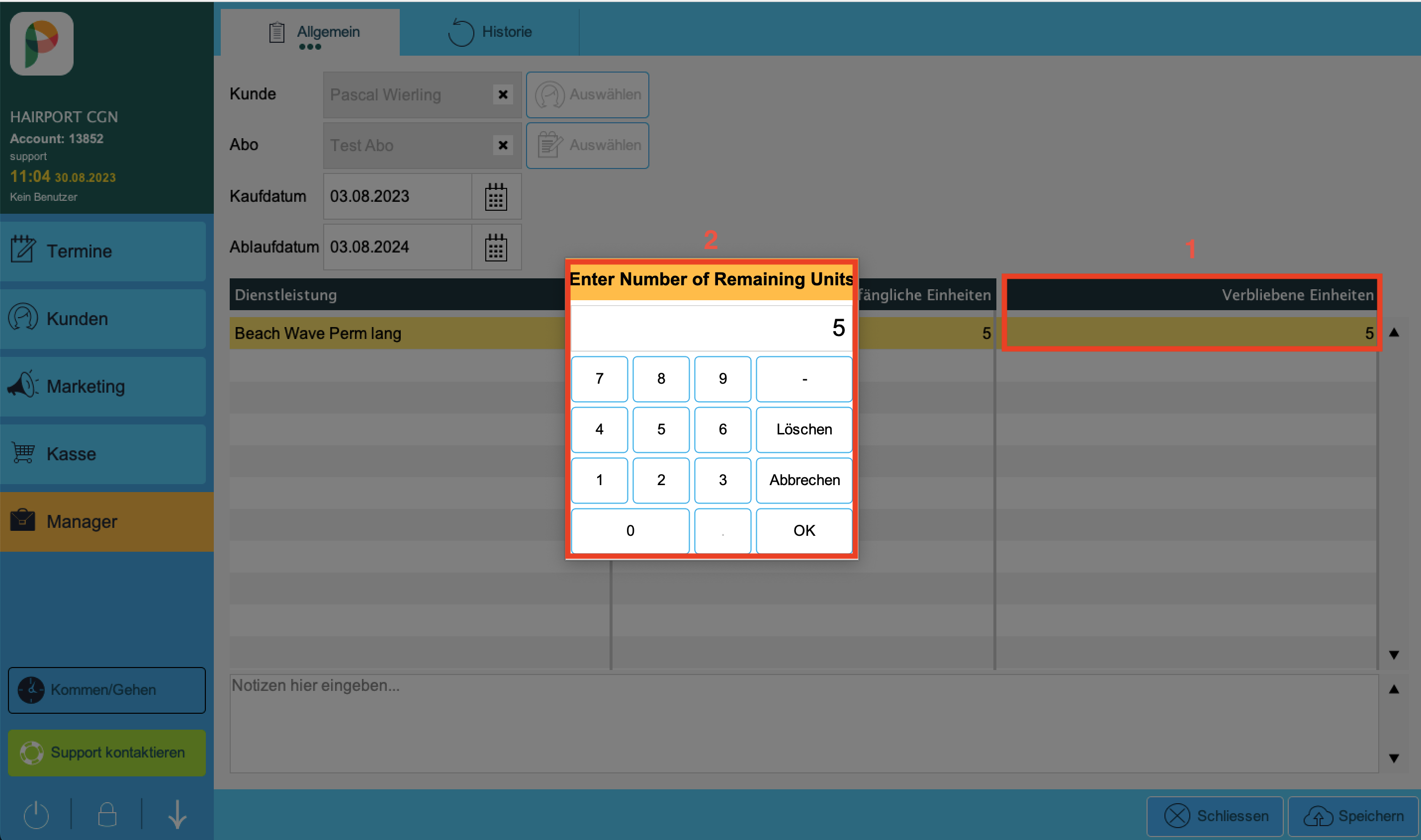
Task: Tap keypad digit 1
Action: 600,480
